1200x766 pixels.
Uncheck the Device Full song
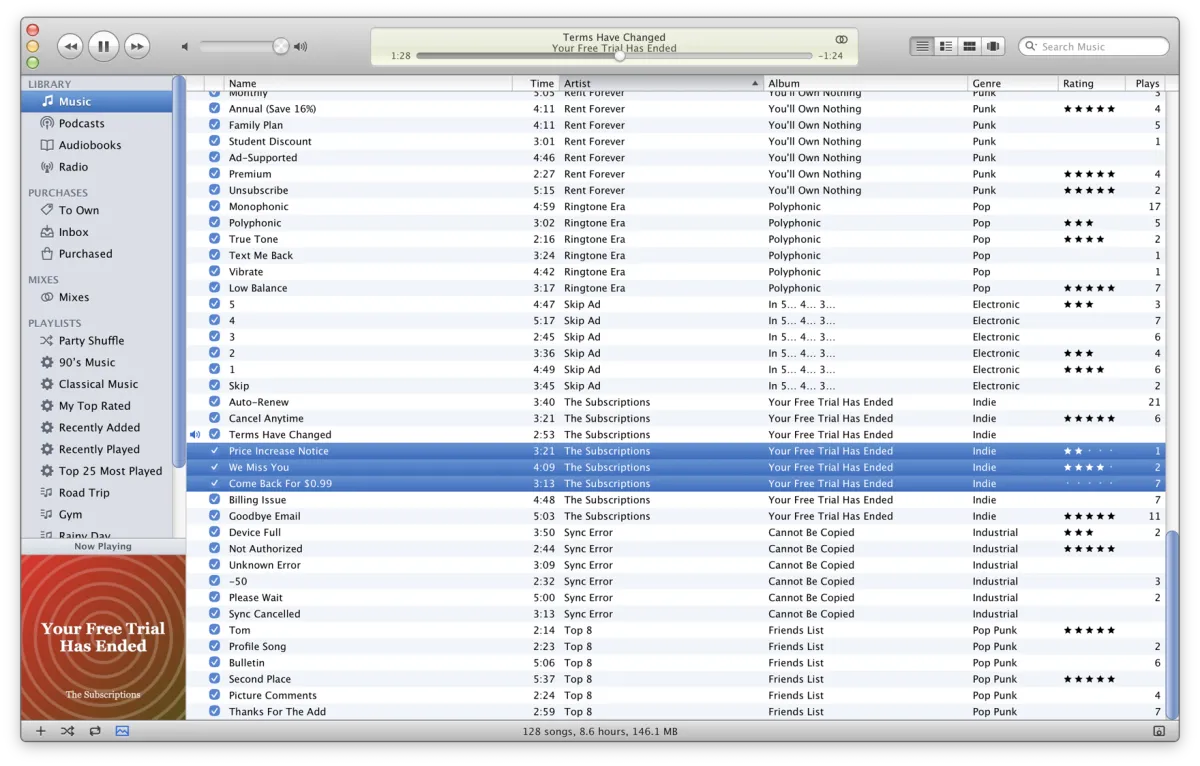tap(214, 532)
